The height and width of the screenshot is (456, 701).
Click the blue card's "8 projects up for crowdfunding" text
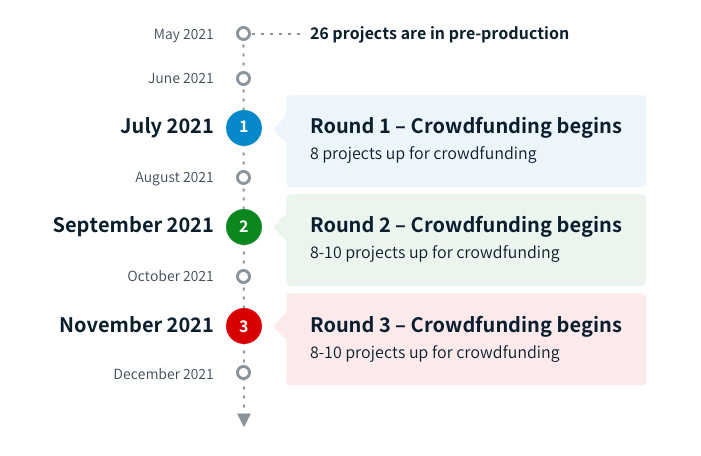pos(424,154)
